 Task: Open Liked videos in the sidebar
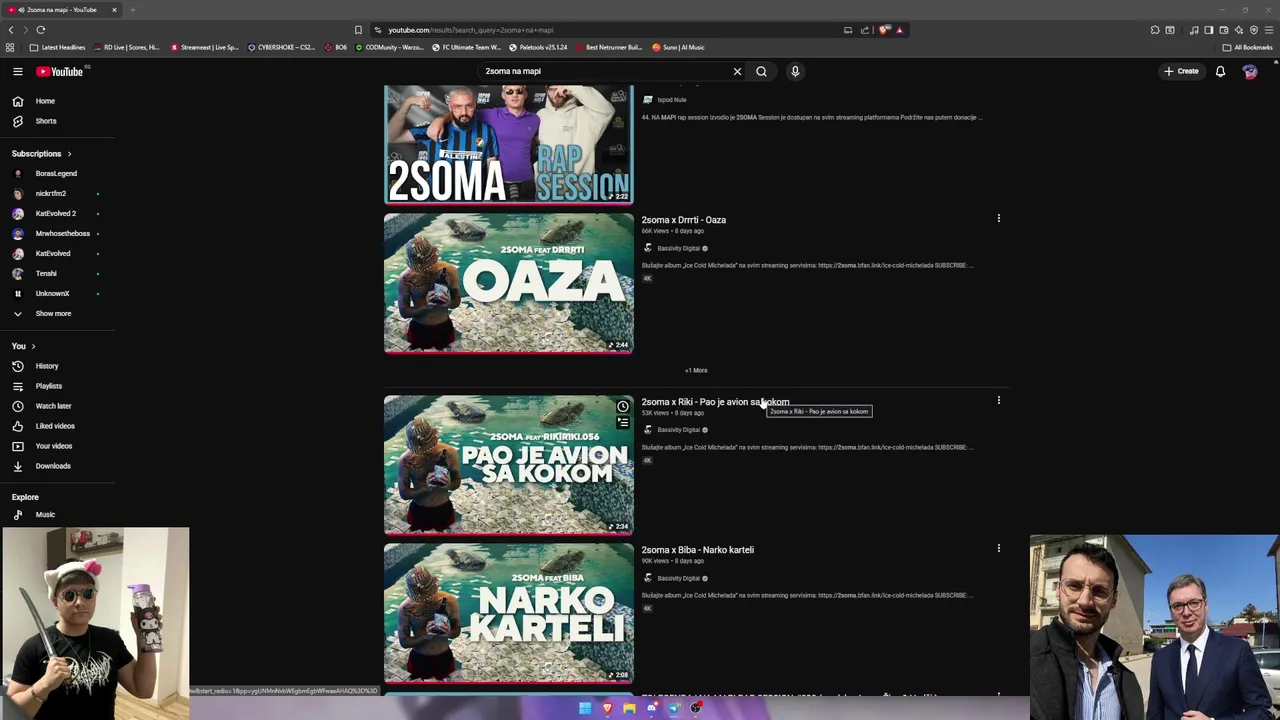coord(57,426)
